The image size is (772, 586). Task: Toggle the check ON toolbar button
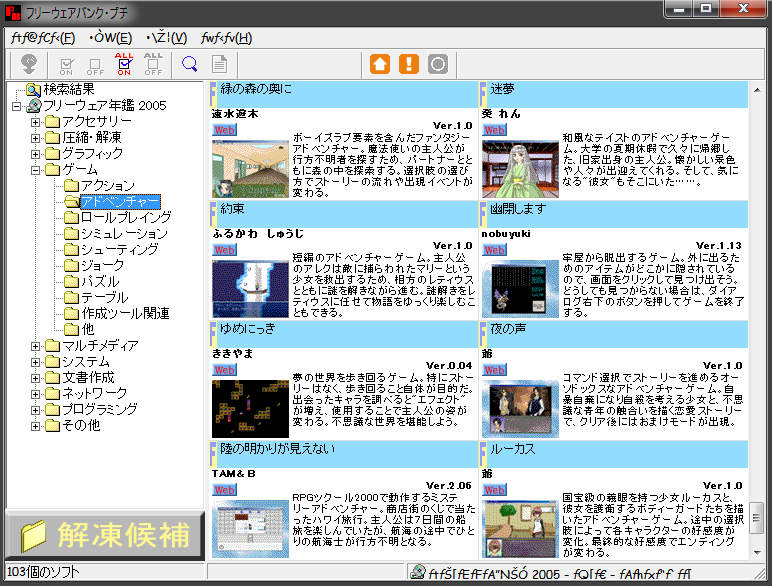tap(66, 65)
